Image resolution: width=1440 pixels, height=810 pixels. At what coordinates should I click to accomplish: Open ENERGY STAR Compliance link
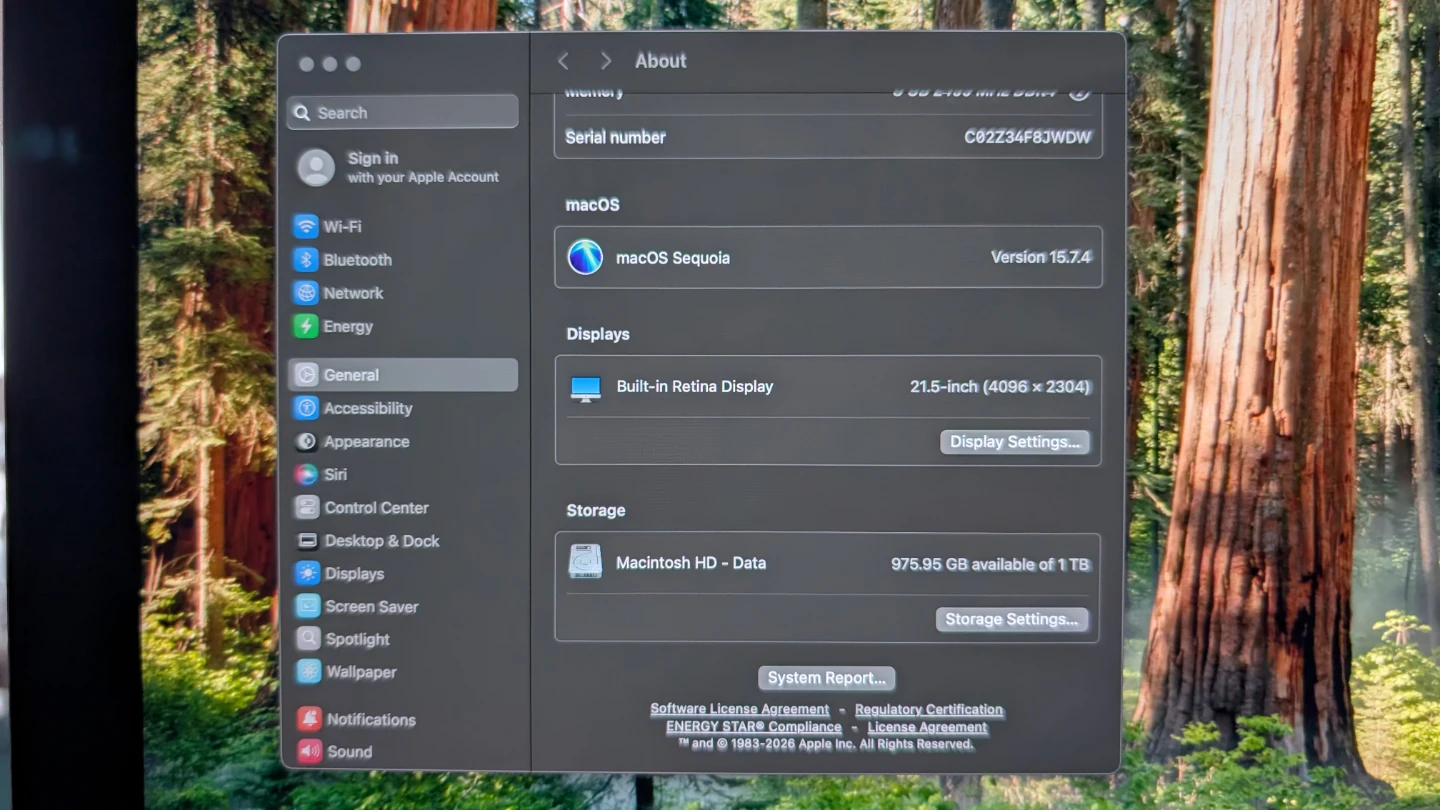pyautogui.click(x=754, y=727)
